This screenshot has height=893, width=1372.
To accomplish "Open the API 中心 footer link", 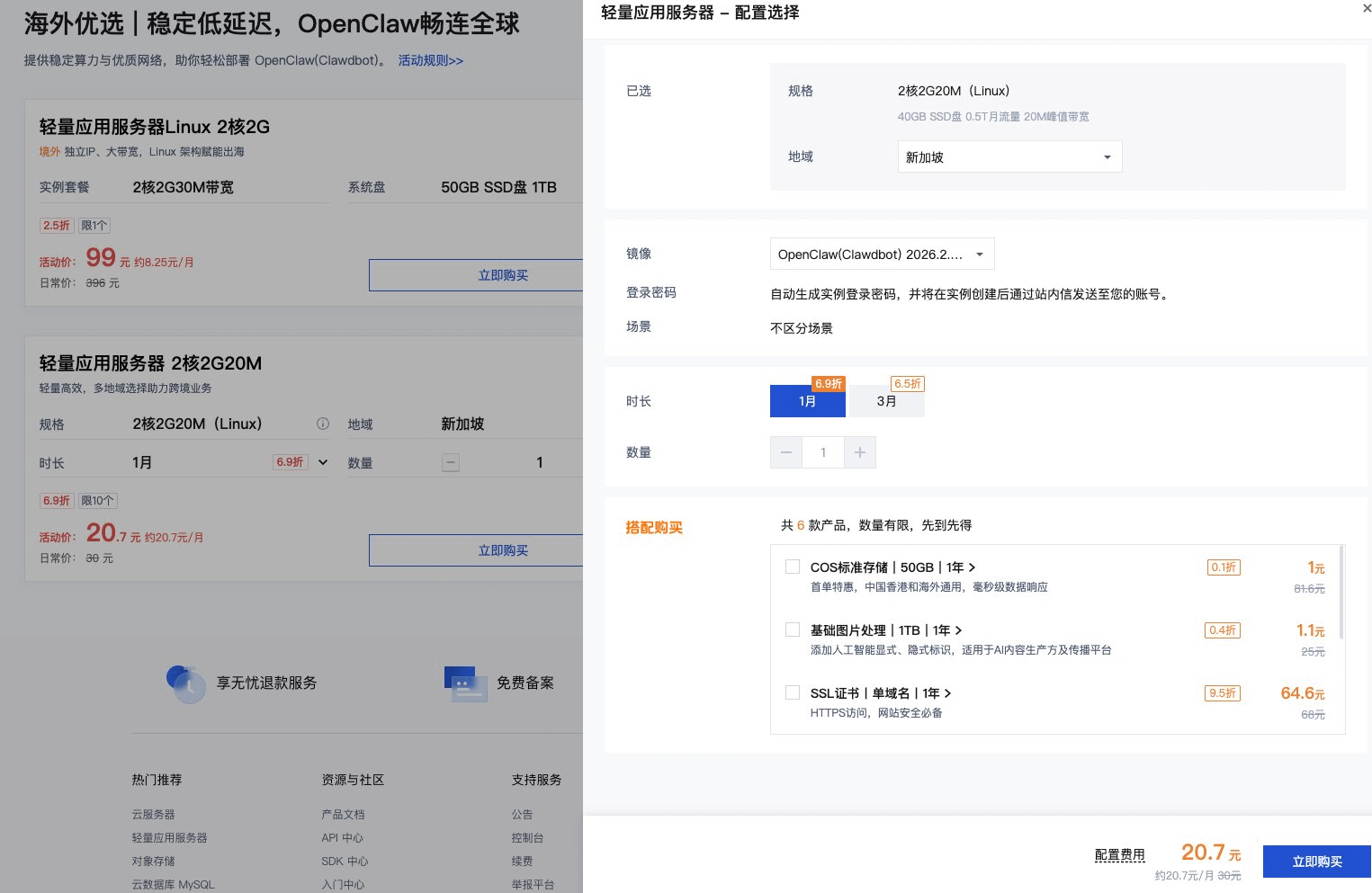I will (343, 837).
